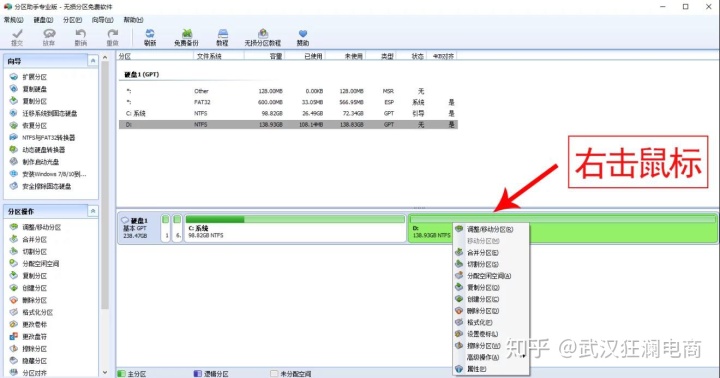Image resolution: width=720 pixels, height=378 pixels.
Task: Click the 未使用 column header
Action: tap(345, 56)
